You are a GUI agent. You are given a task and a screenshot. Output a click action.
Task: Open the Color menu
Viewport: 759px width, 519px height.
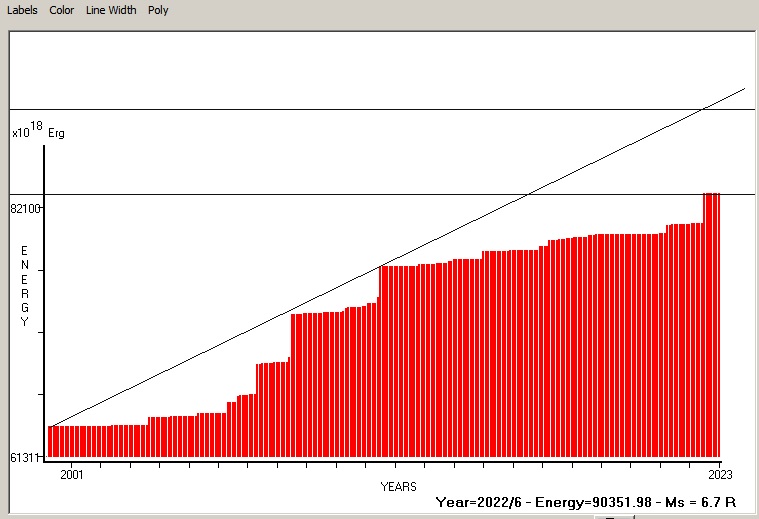62,10
